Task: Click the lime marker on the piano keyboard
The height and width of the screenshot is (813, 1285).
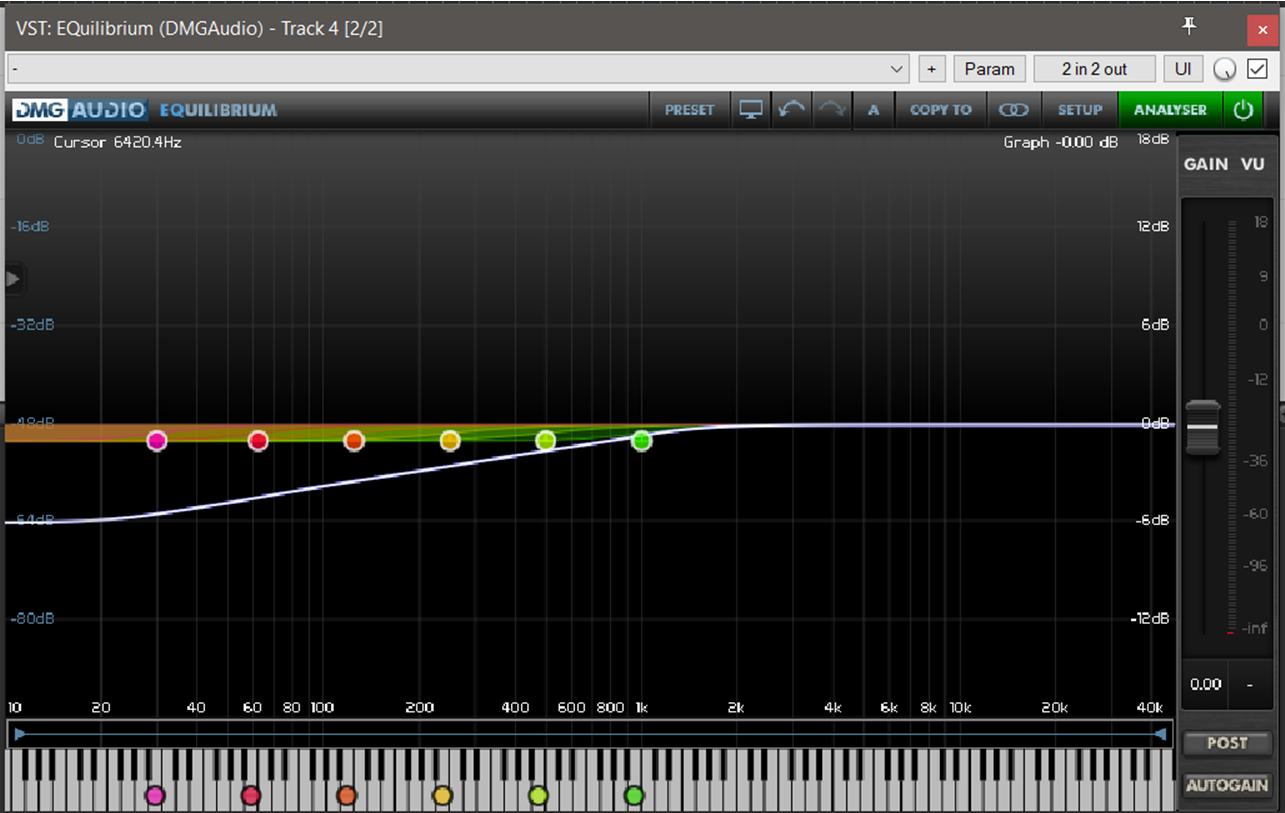Action: tap(538, 796)
